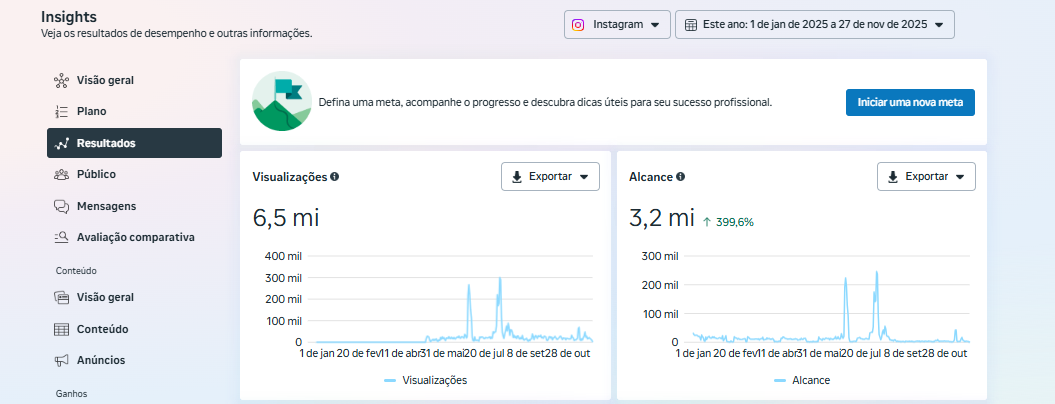Toggle the Visualizações legend series
1055x404 pixels.
coord(425,380)
